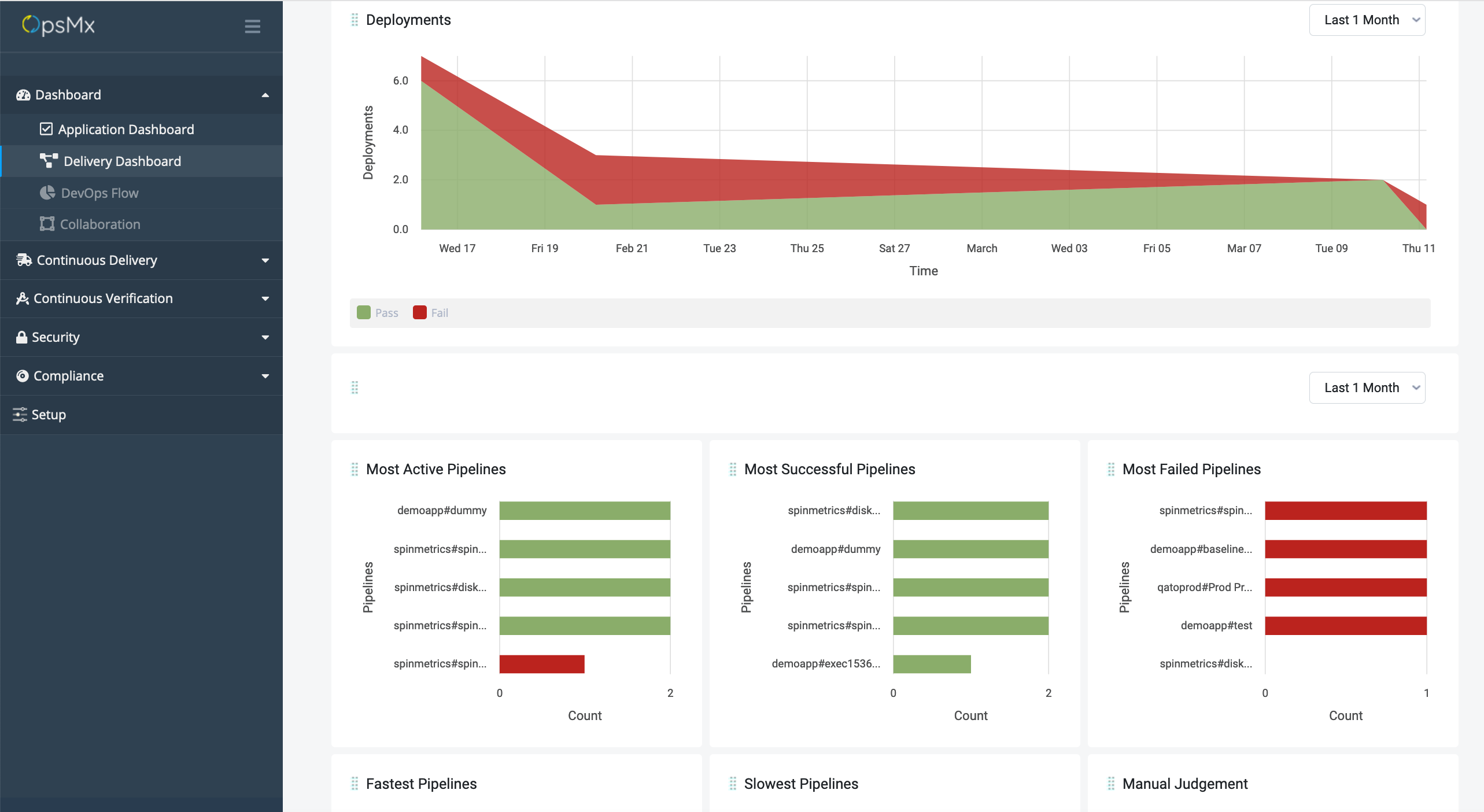The width and height of the screenshot is (1484, 812).
Task: Click drag handle of Most Failed Pipelines
Action: click(1111, 469)
